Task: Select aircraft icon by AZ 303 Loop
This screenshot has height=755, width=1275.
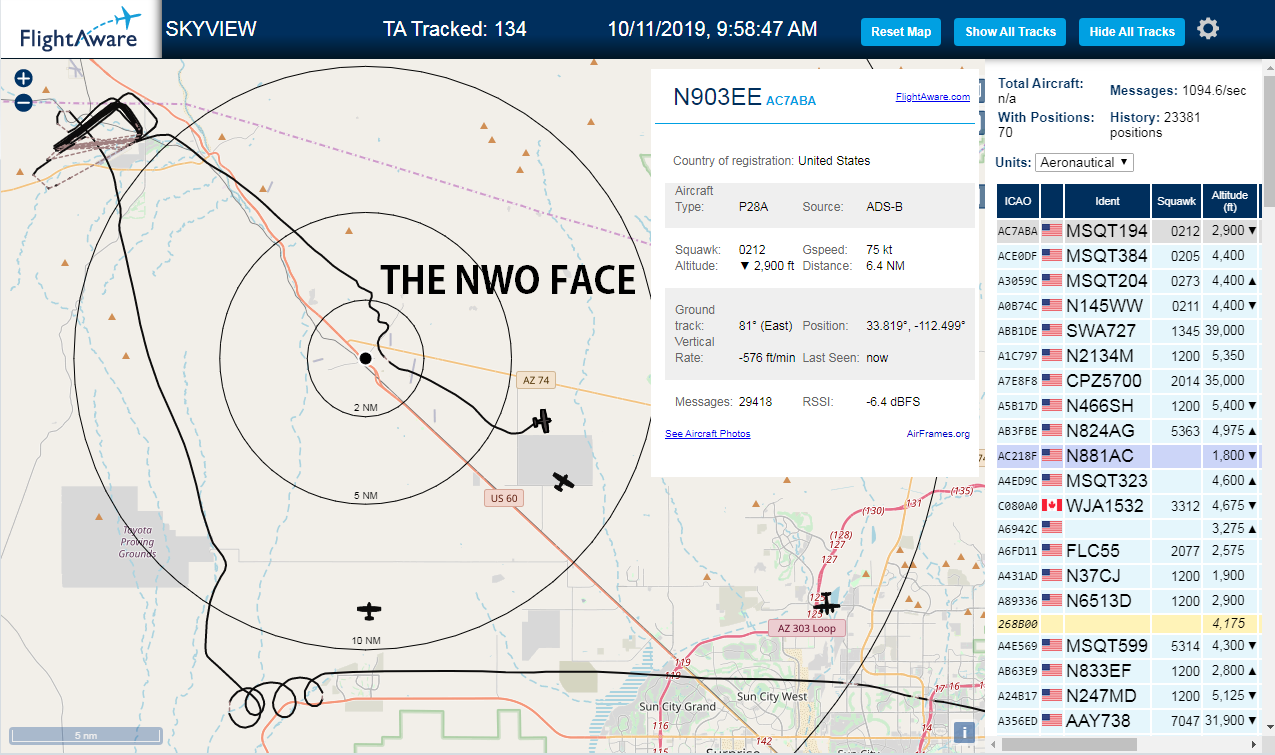Action: 826,604
